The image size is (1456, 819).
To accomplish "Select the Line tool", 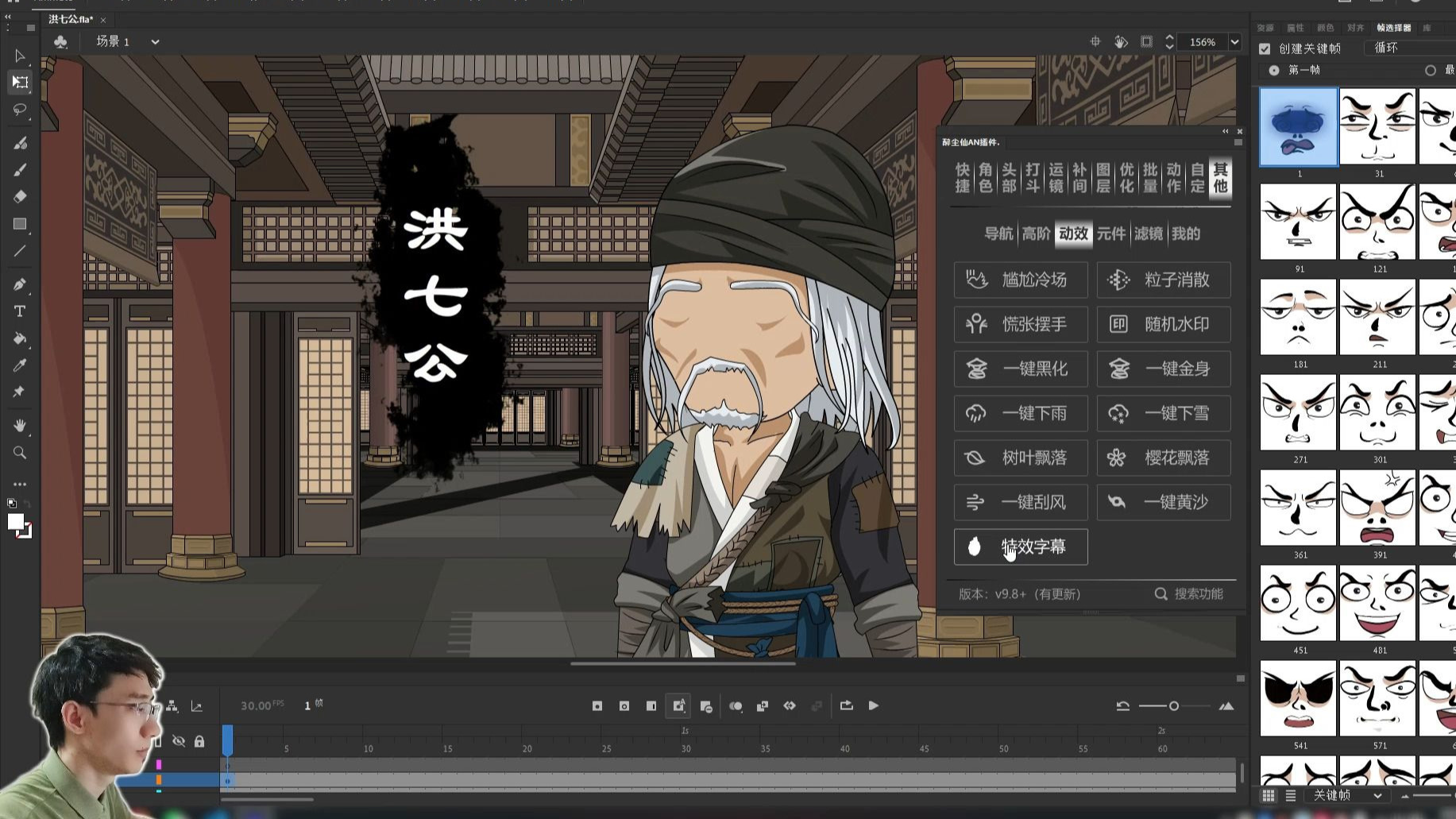I will tap(20, 251).
